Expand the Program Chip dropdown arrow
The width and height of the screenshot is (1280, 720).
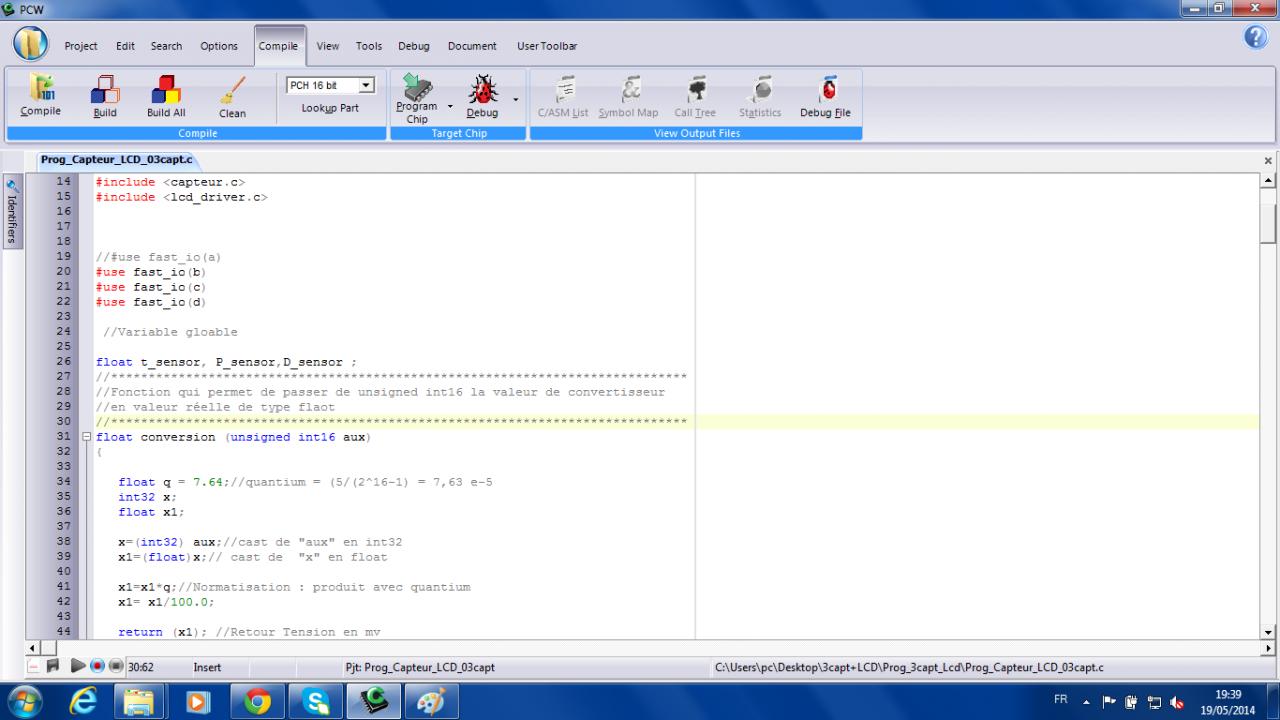tap(450, 105)
